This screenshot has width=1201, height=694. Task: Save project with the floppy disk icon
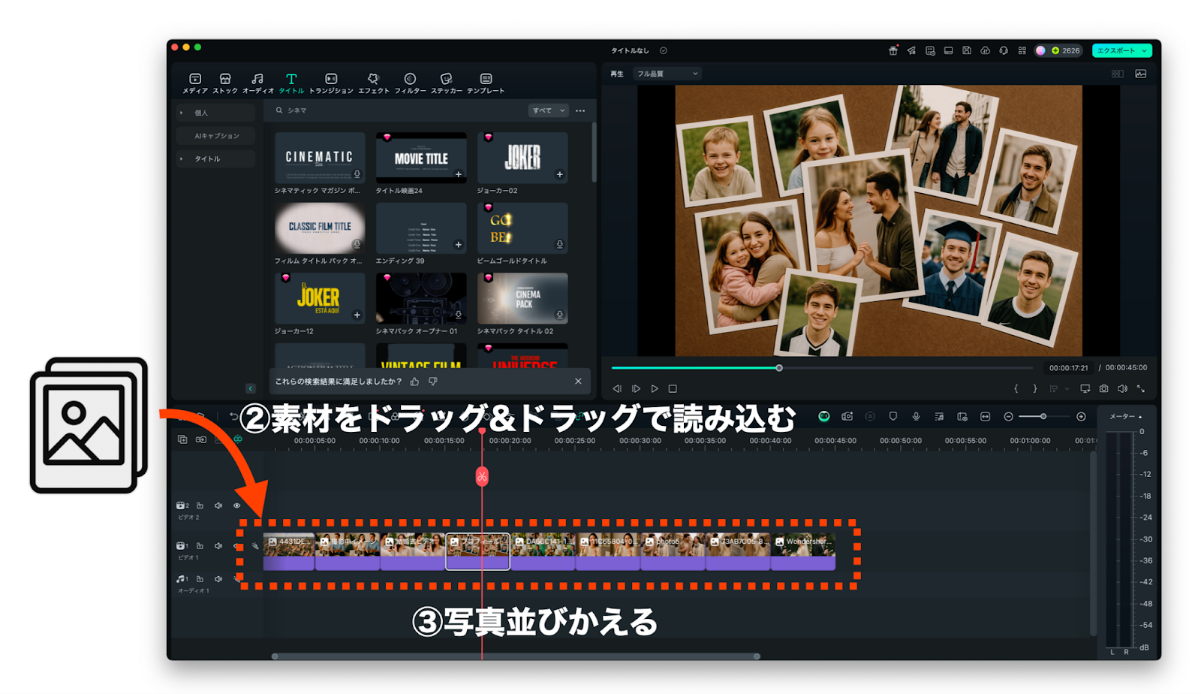tap(967, 50)
